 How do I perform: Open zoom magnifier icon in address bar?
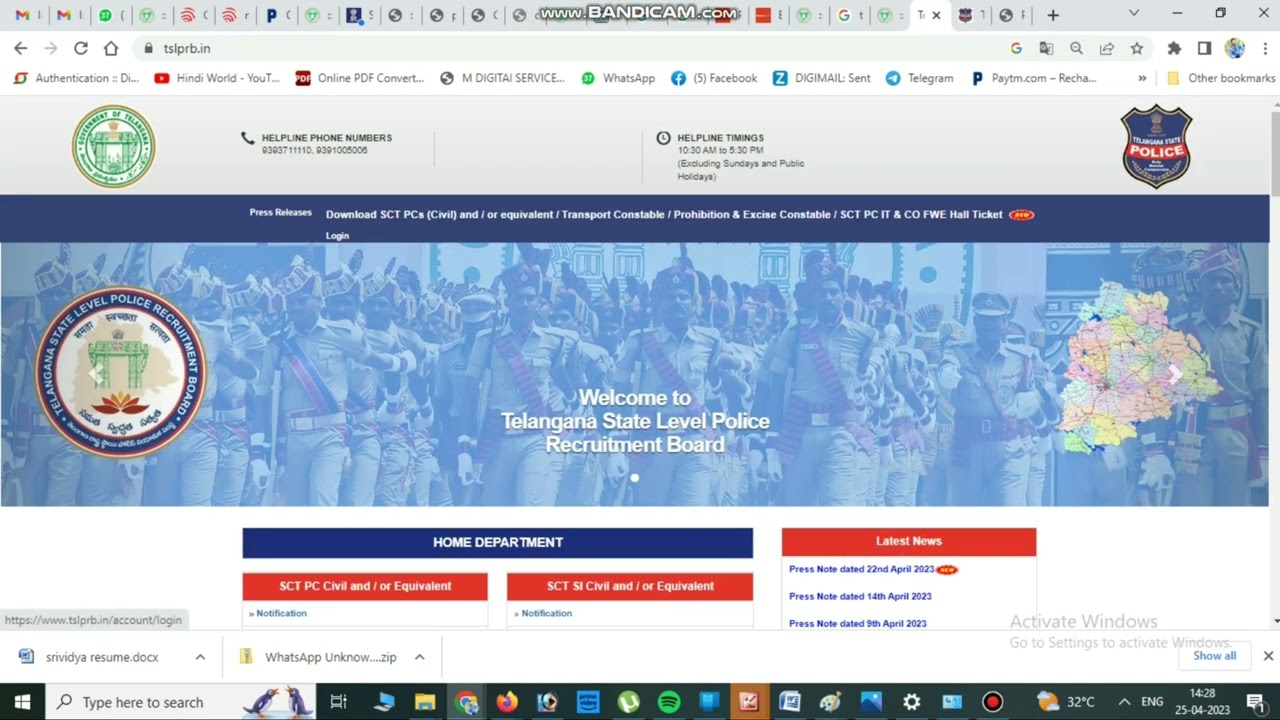pyautogui.click(x=1076, y=48)
